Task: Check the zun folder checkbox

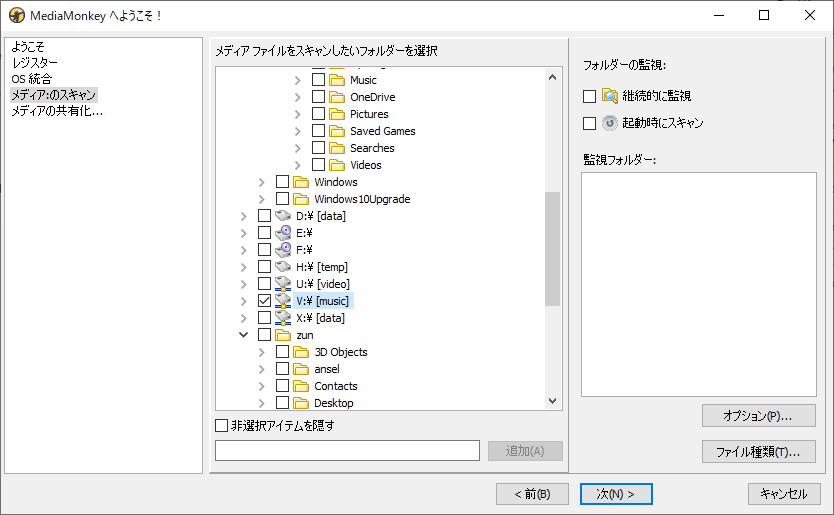Action: pyautogui.click(x=264, y=335)
